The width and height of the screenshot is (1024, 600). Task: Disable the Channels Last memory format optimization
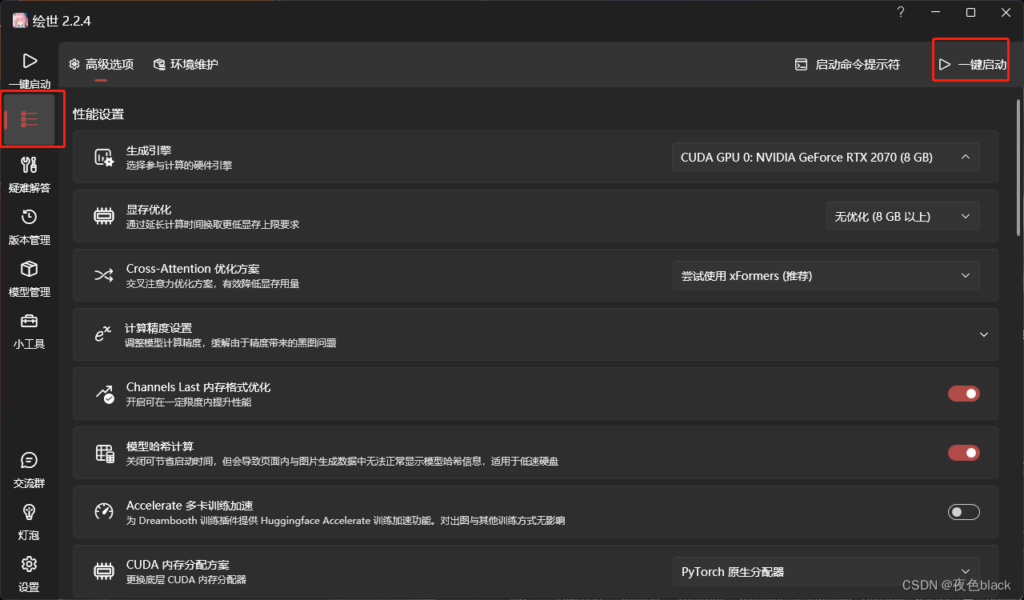pyautogui.click(x=962, y=394)
